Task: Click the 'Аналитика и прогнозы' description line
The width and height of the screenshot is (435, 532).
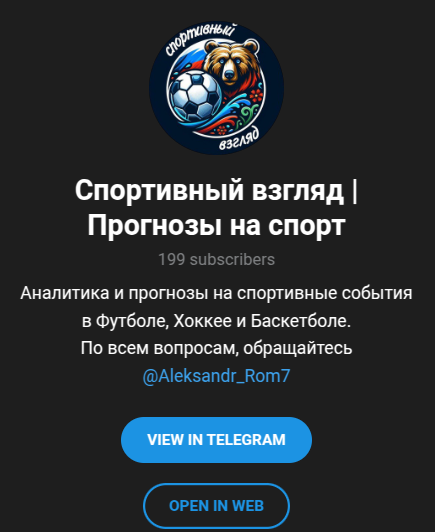Action: coord(216,293)
